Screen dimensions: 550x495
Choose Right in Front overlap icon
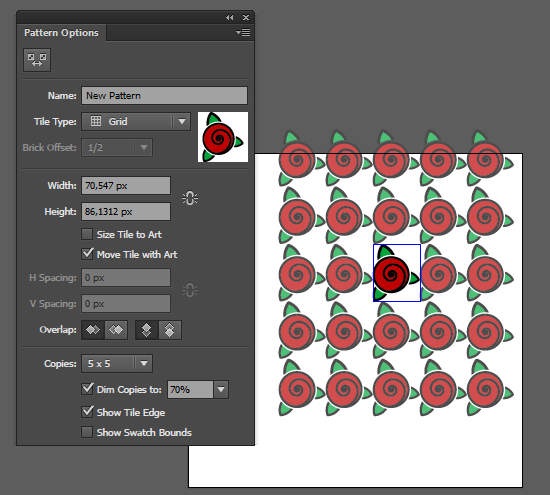point(116,330)
